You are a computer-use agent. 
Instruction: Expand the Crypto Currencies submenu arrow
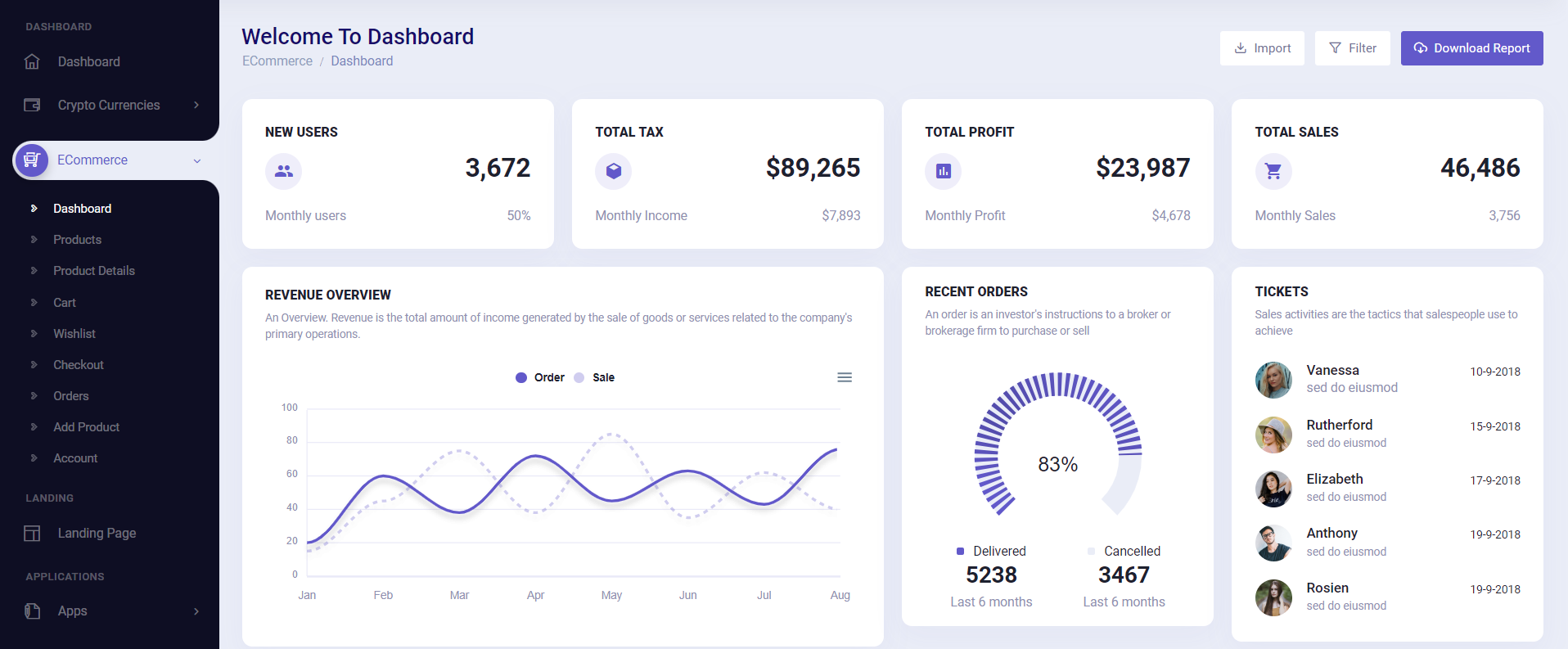tap(196, 105)
